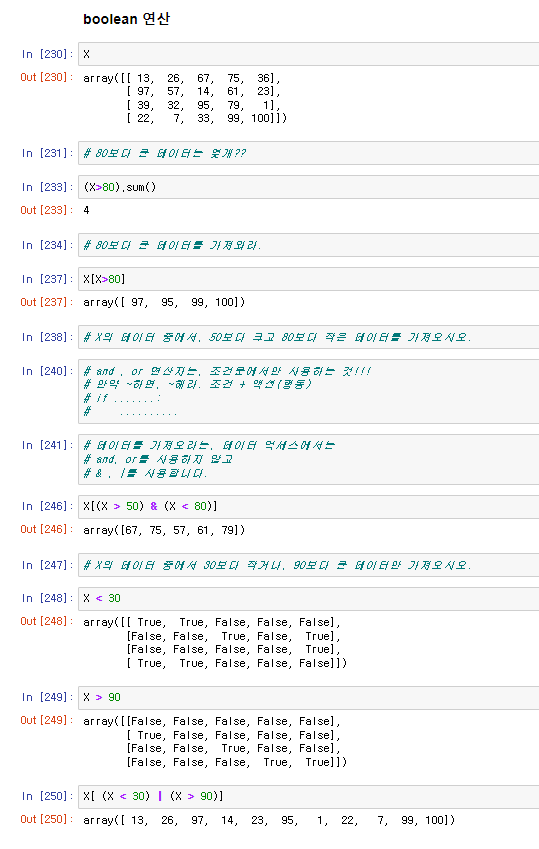Click the cell with (X>80).sum()
Viewport: 539px width, 849px height.
click(x=308, y=187)
